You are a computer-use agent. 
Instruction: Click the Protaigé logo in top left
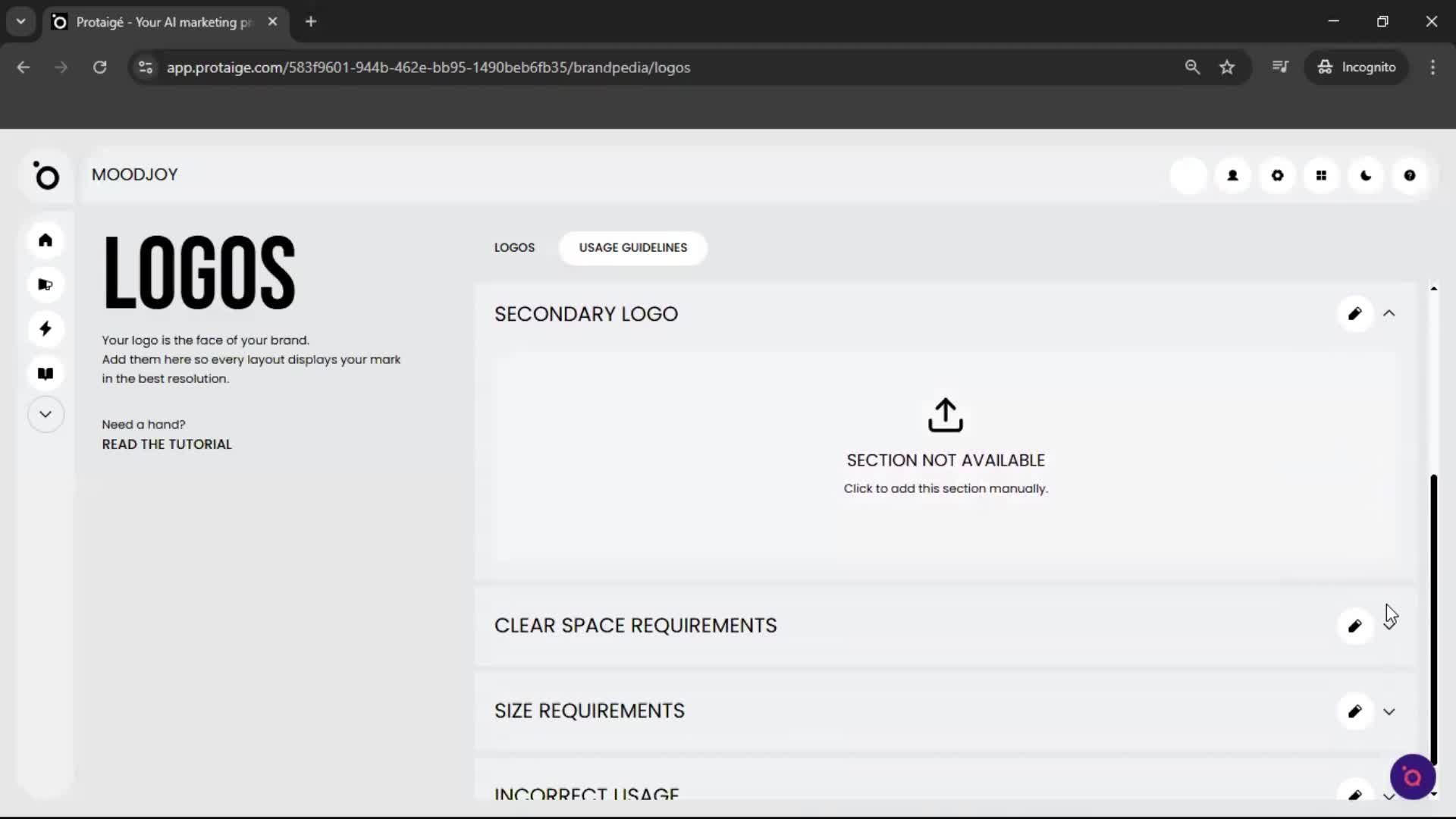point(47,176)
